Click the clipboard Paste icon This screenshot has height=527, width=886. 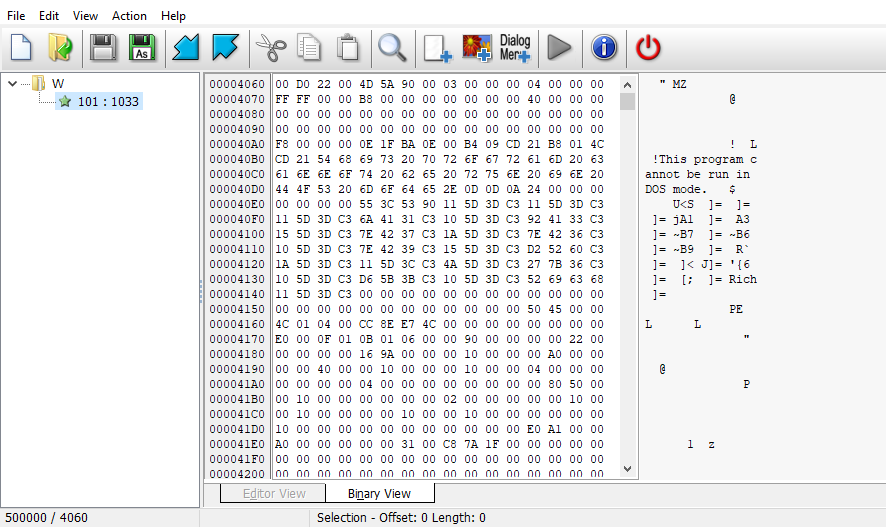347,47
